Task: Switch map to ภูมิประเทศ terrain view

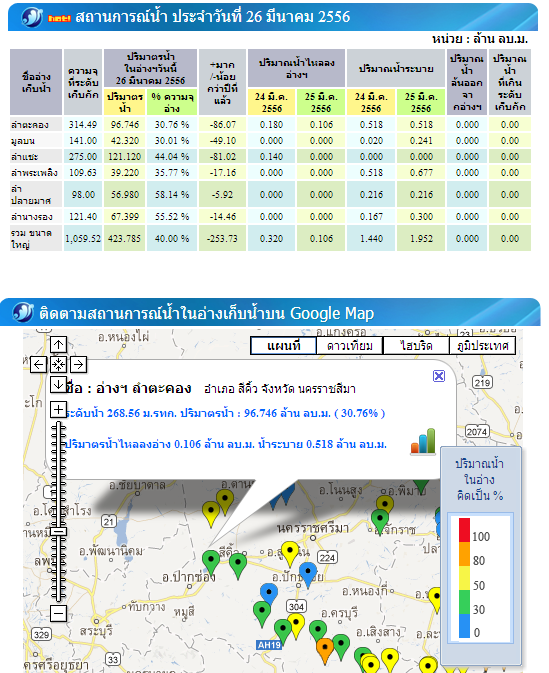Action: coord(482,346)
